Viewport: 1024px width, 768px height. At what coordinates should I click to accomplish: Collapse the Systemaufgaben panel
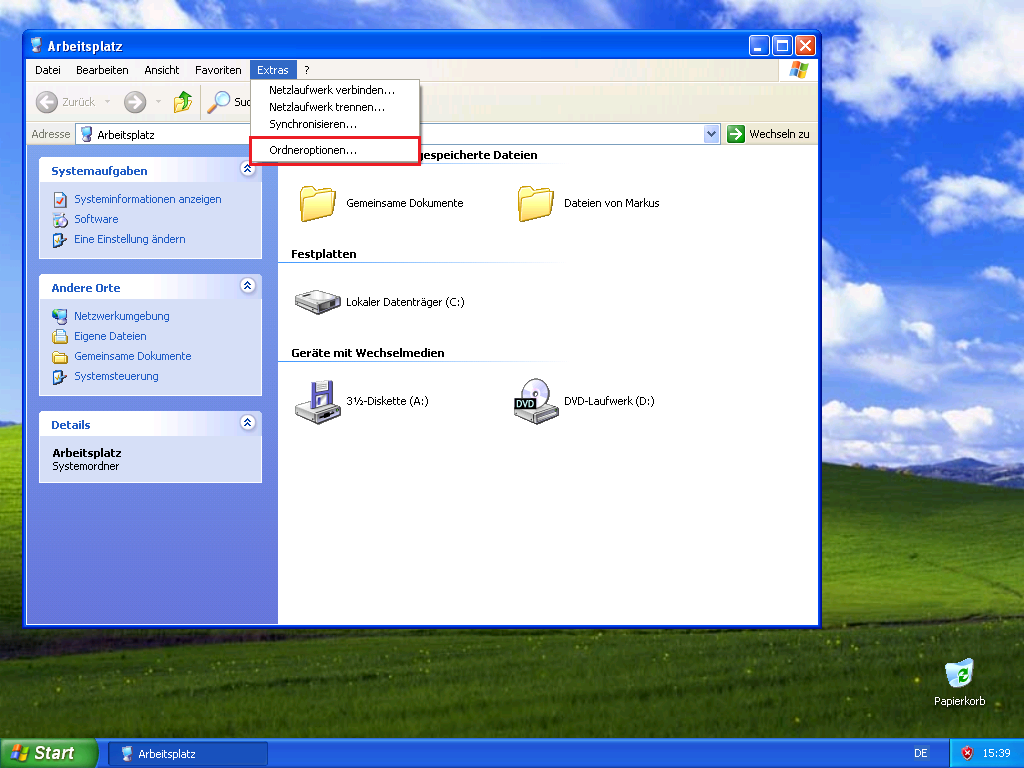[x=248, y=169]
